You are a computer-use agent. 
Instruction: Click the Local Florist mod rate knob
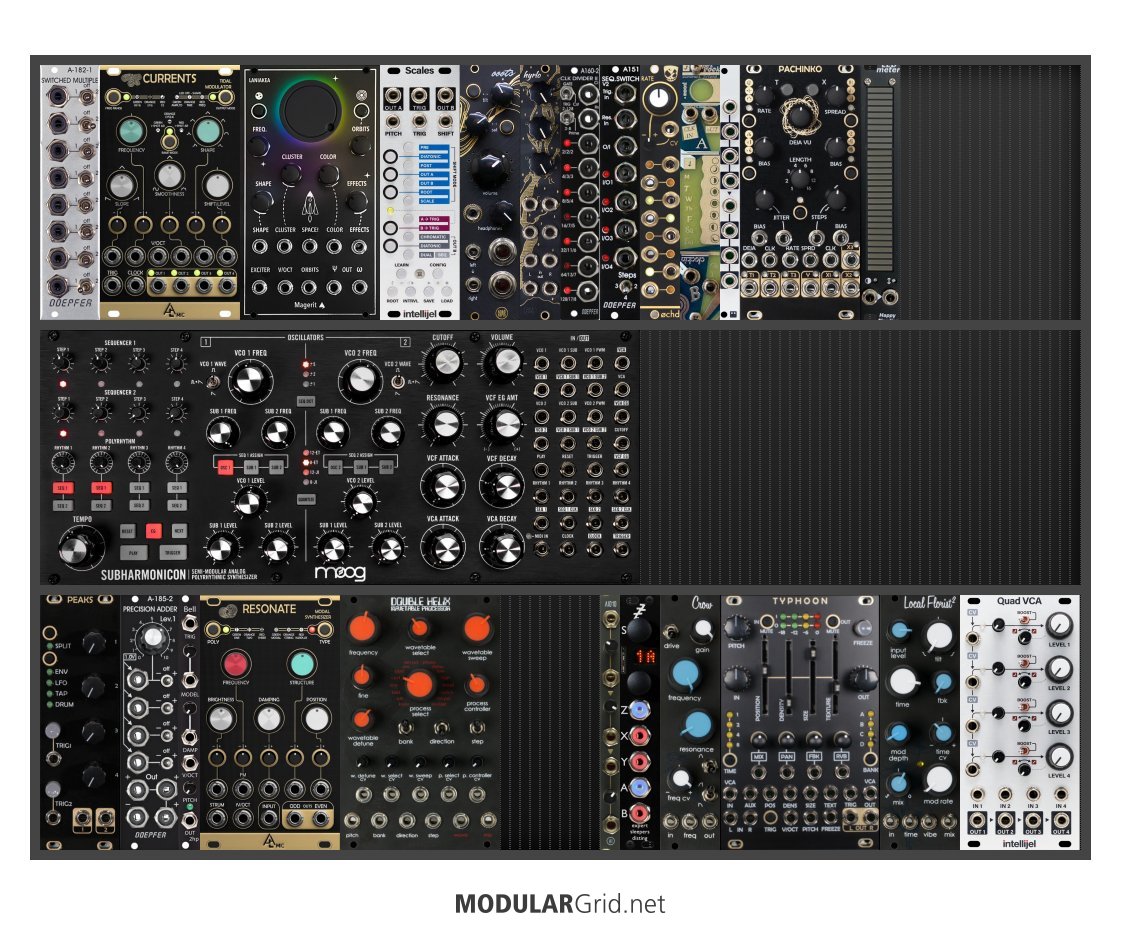[939, 780]
